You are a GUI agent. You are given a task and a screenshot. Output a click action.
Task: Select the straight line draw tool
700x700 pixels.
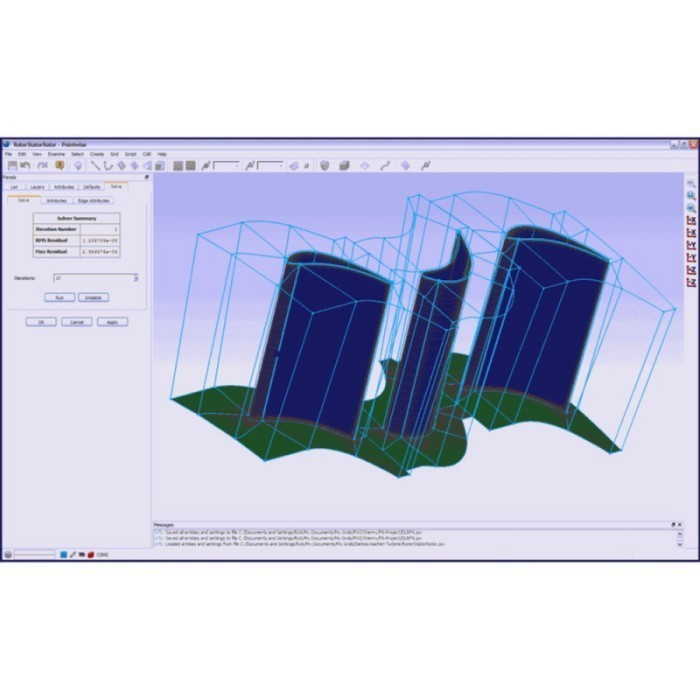[x=95, y=166]
